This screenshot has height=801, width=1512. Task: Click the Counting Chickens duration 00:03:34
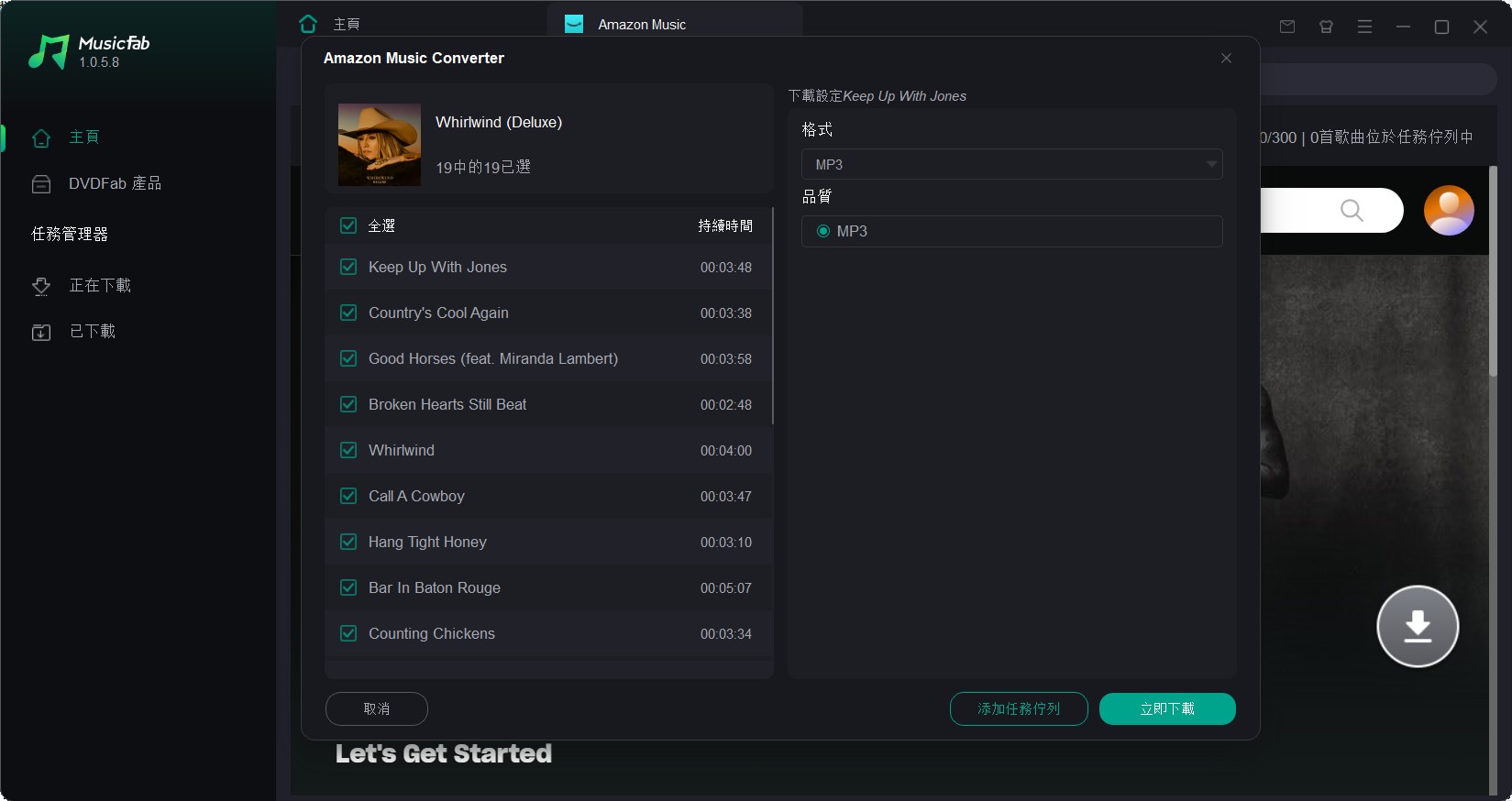tap(726, 633)
